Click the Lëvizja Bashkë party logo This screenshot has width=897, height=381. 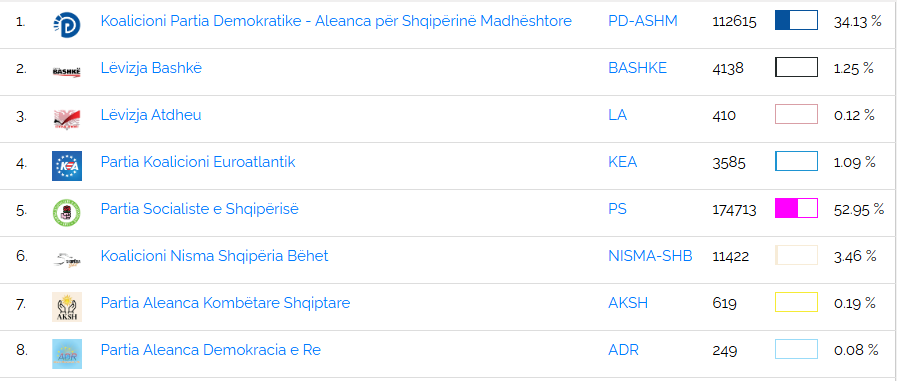coord(66,72)
